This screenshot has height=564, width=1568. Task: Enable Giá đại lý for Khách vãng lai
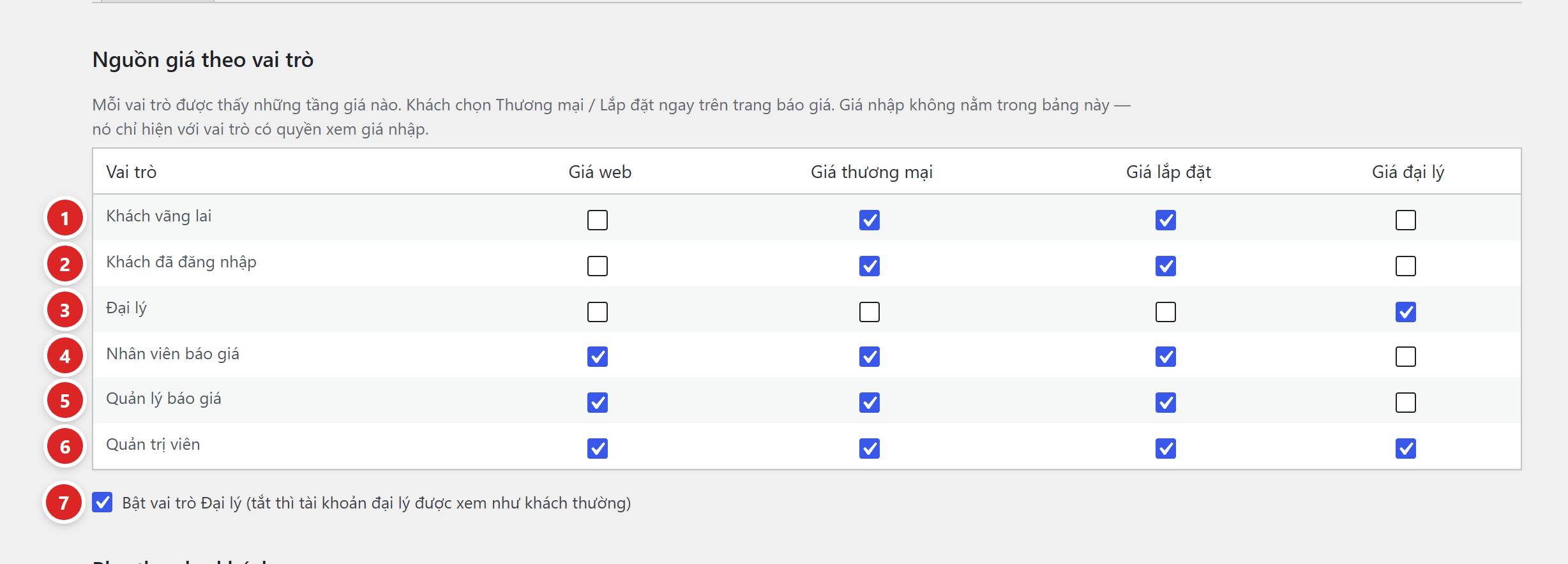click(1406, 220)
